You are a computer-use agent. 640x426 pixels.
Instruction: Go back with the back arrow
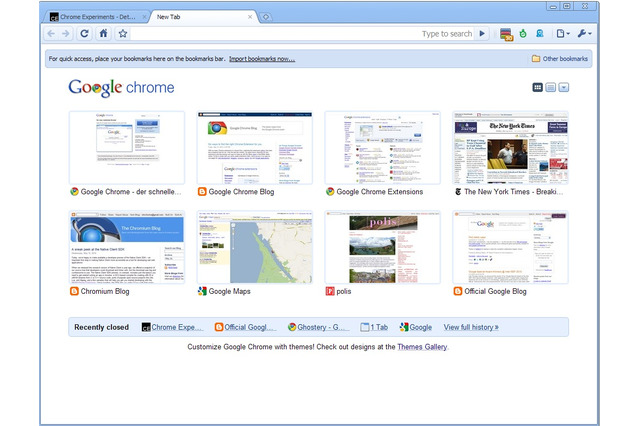tap(51, 33)
